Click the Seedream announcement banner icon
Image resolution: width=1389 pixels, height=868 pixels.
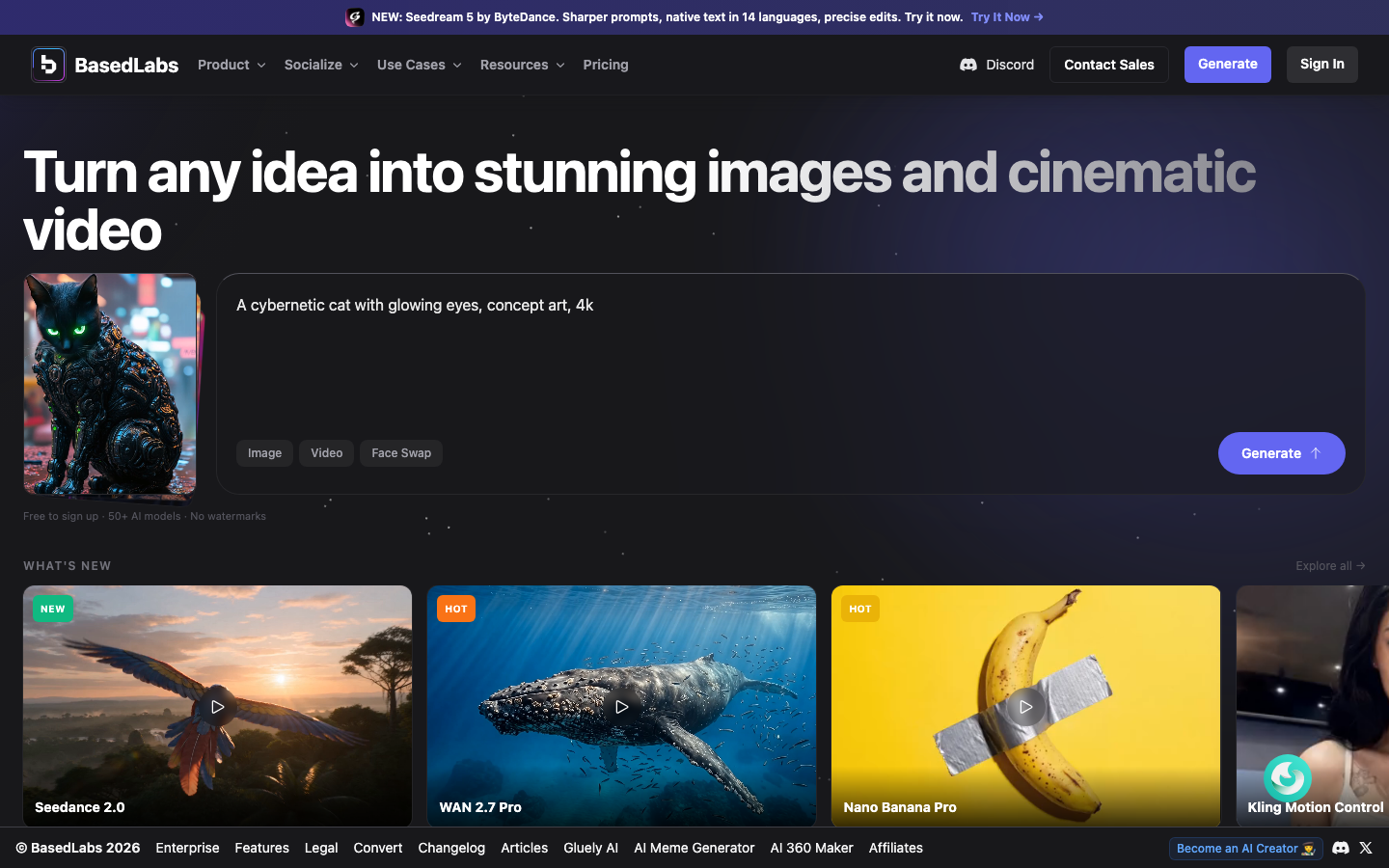pyautogui.click(x=355, y=17)
